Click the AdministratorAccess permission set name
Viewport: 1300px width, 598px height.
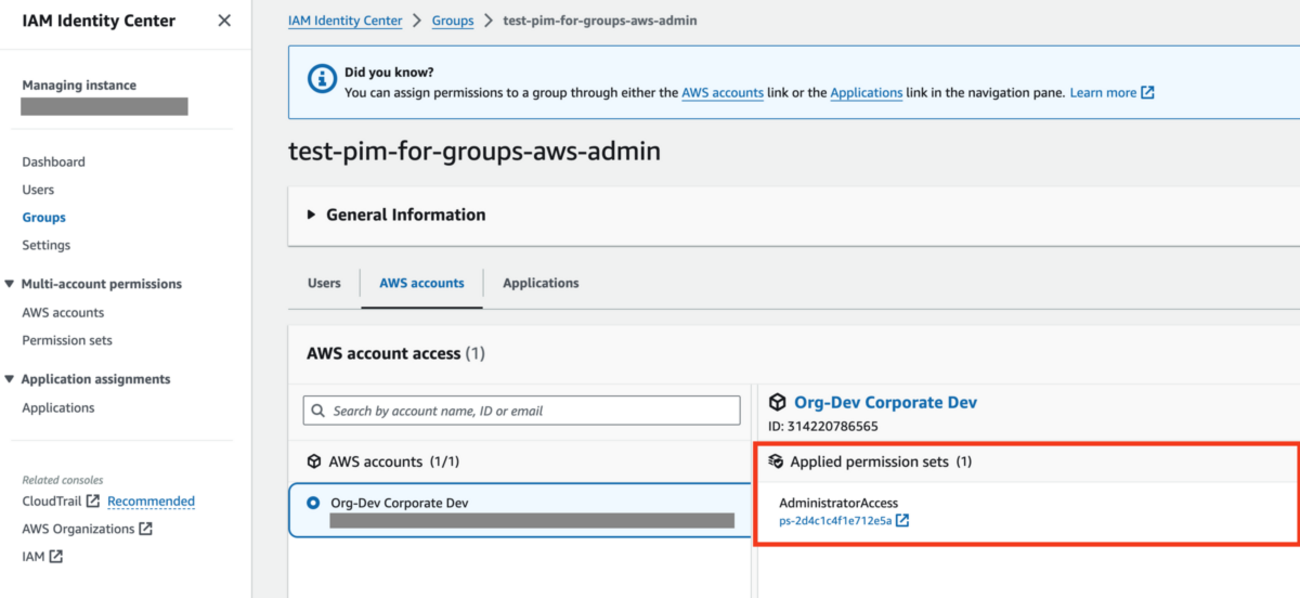click(x=839, y=503)
